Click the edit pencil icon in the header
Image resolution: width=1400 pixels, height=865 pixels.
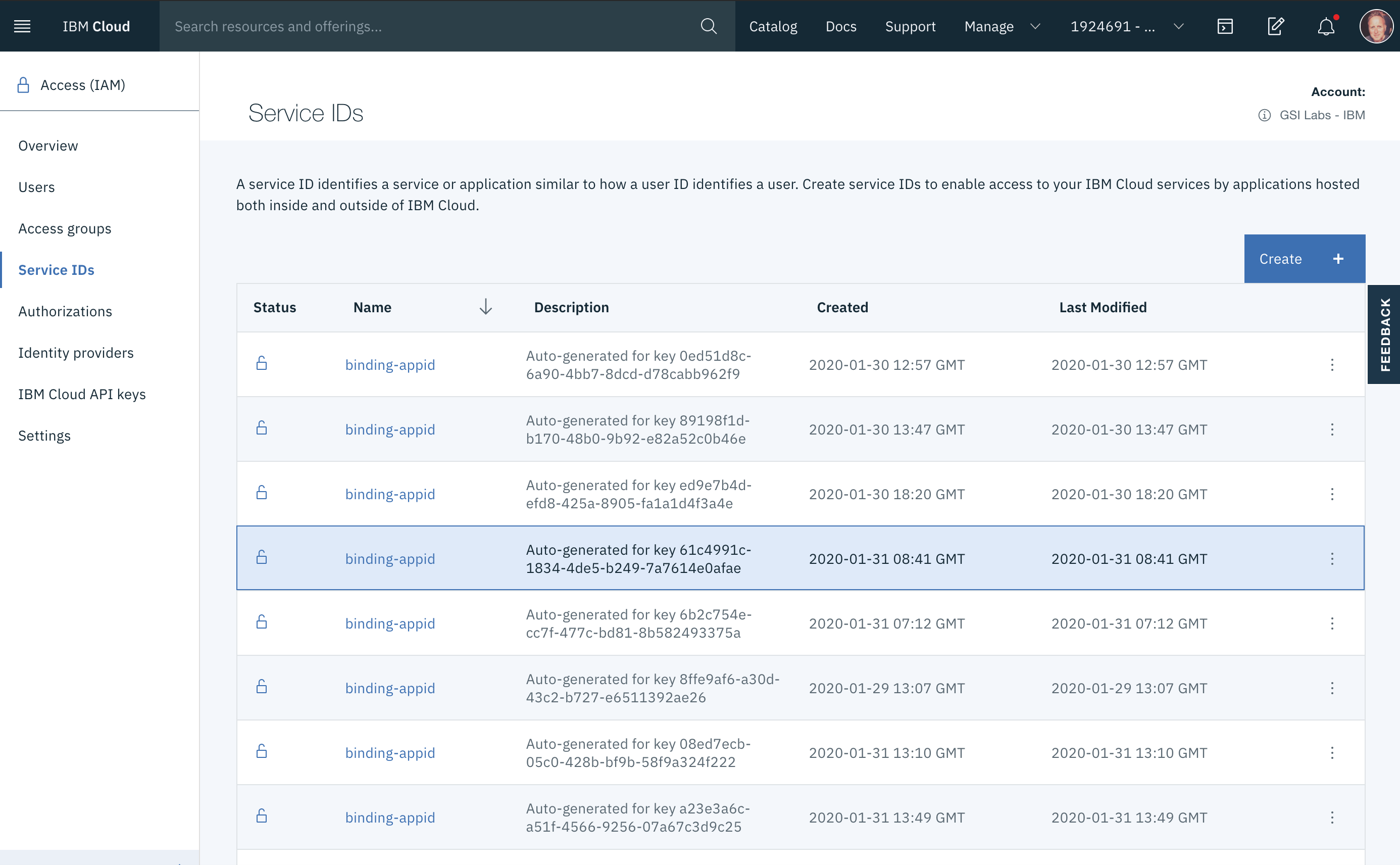1275,26
